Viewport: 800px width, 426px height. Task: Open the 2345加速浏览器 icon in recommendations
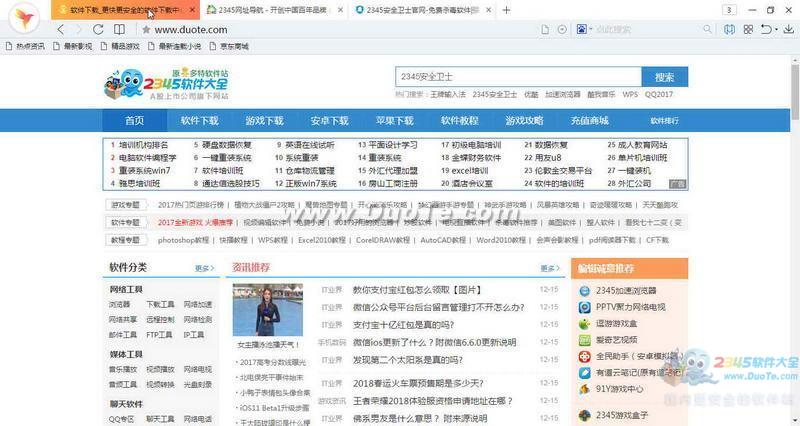[x=585, y=291]
